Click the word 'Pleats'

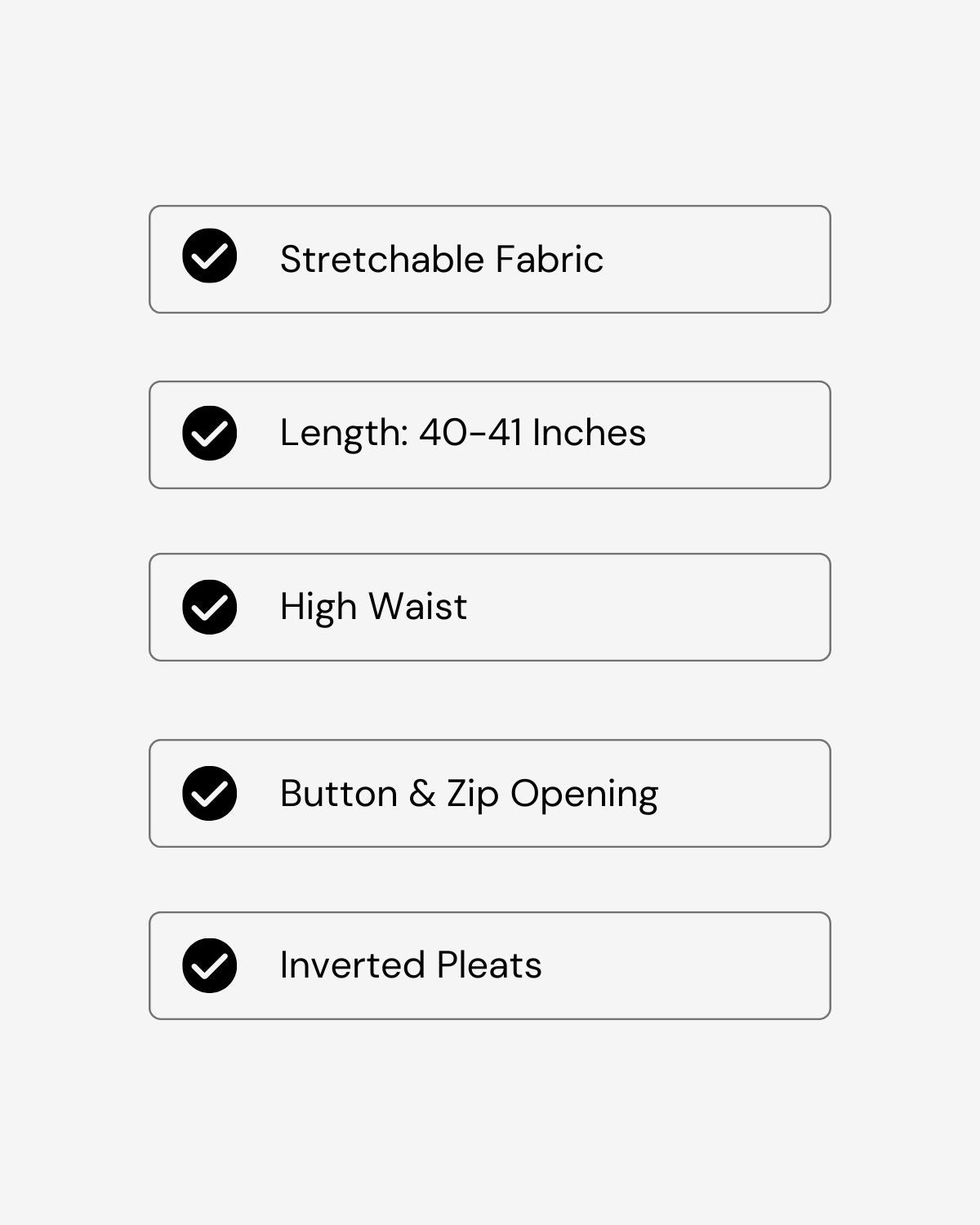coord(489,965)
